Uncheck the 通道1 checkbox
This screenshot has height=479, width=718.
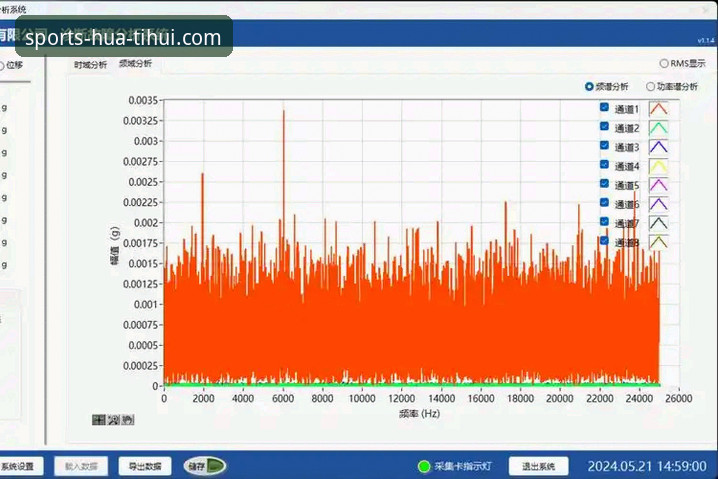coord(604,107)
